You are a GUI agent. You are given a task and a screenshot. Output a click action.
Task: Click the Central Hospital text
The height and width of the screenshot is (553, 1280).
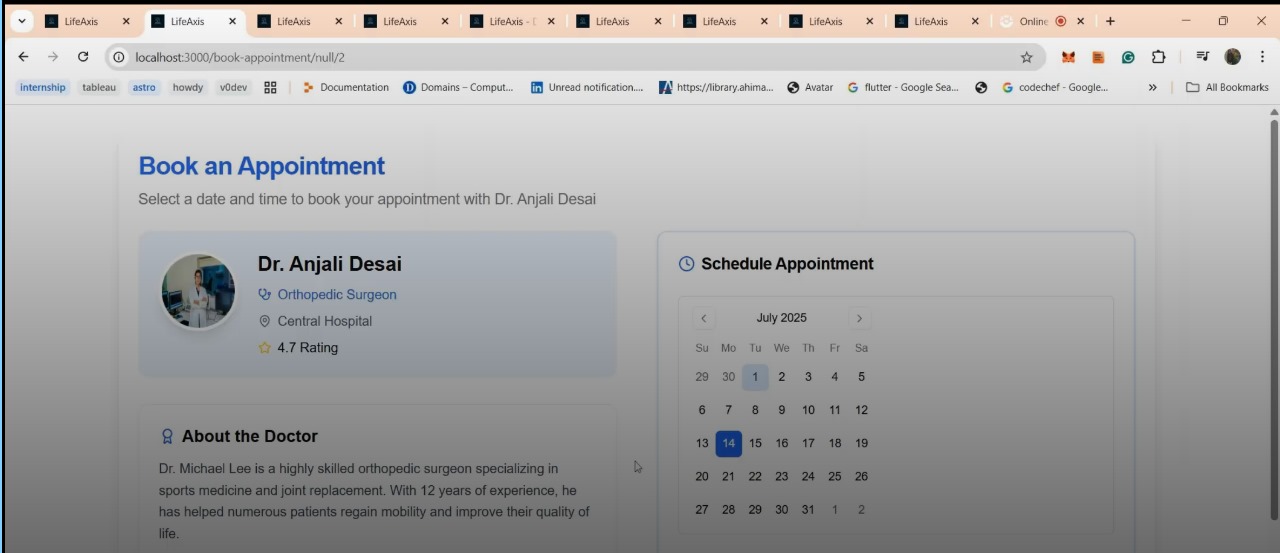[325, 321]
